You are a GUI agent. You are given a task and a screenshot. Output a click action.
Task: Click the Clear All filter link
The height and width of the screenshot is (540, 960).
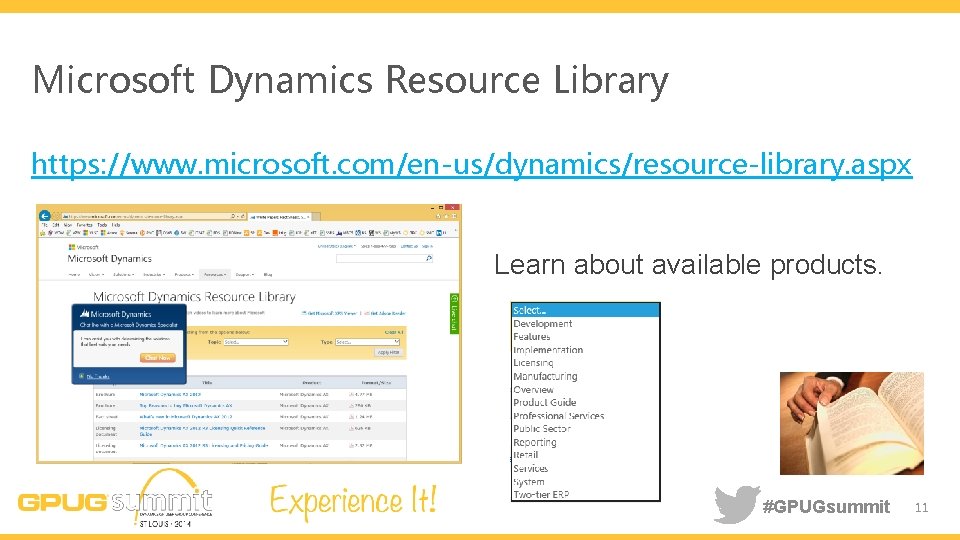pyautogui.click(x=394, y=332)
